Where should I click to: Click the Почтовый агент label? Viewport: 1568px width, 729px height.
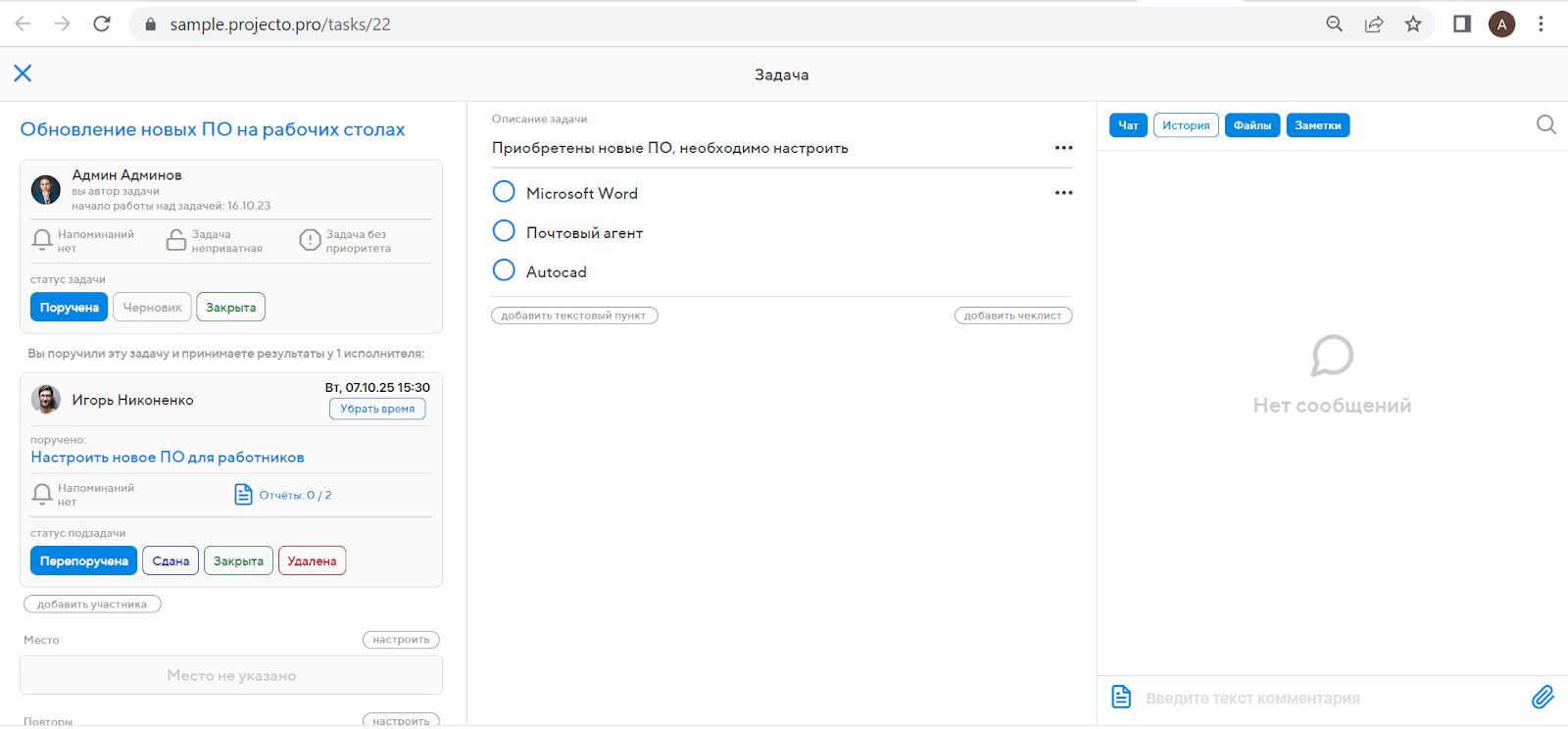pyautogui.click(x=585, y=233)
